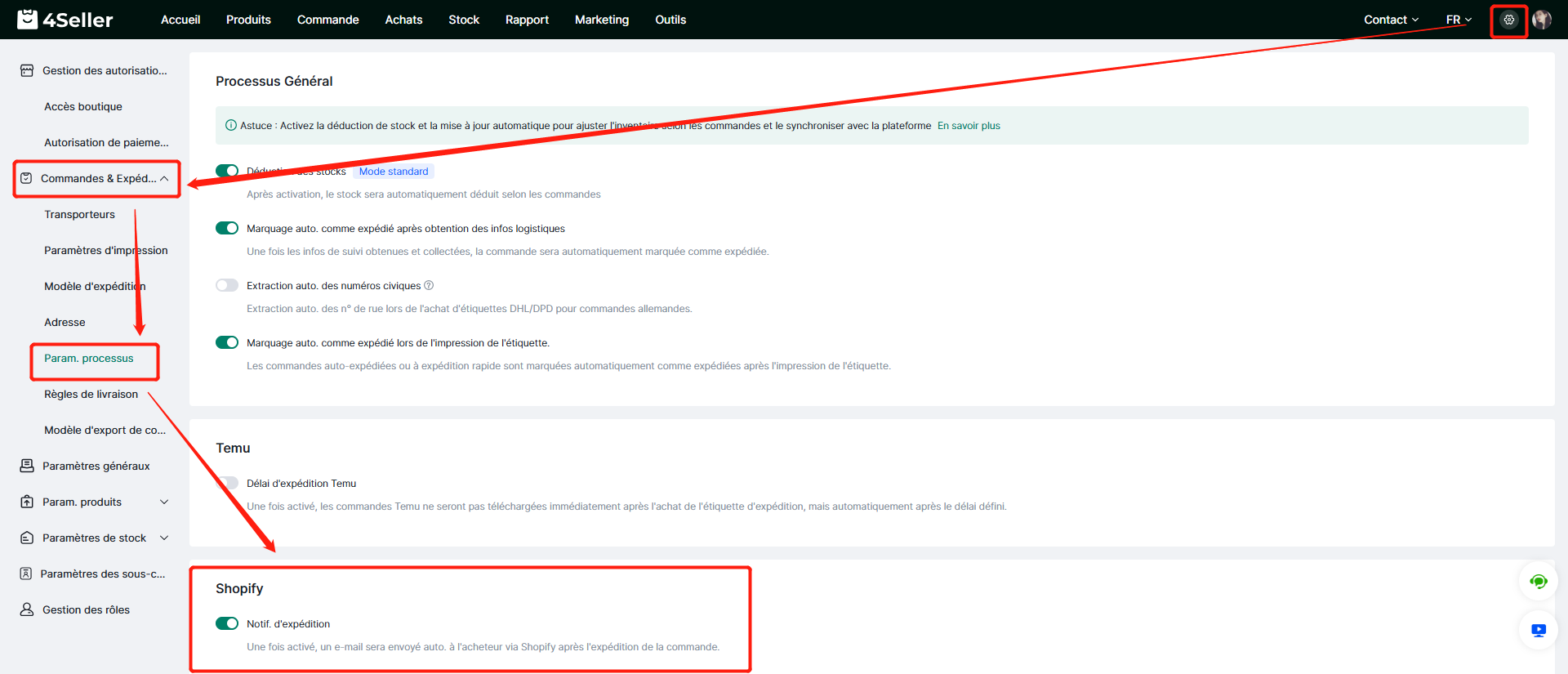The image size is (1568, 674).
Task: Open the FR language dropdown
Action: (1459, 20)
